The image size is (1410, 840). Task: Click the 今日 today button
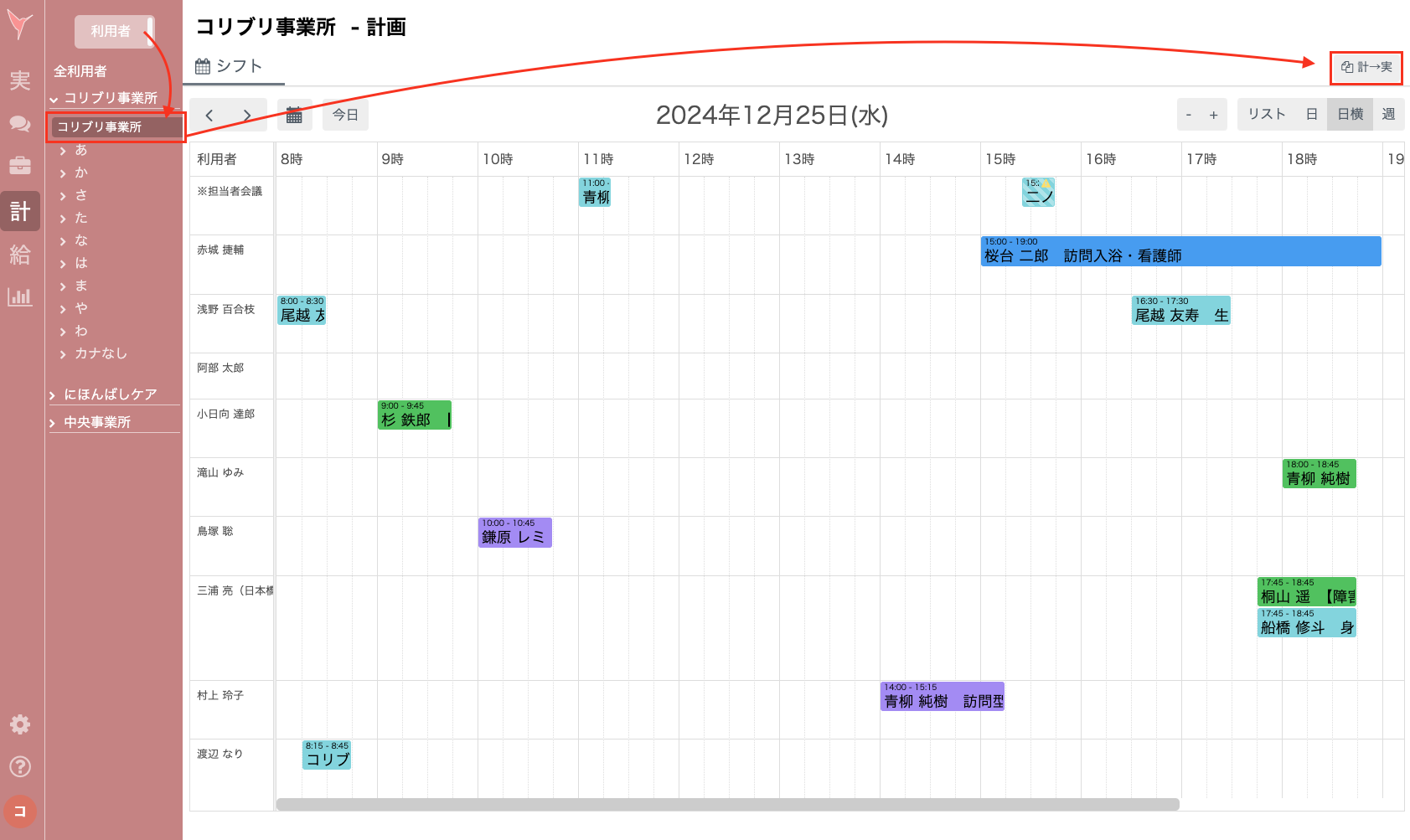click(x=345, y=115)
